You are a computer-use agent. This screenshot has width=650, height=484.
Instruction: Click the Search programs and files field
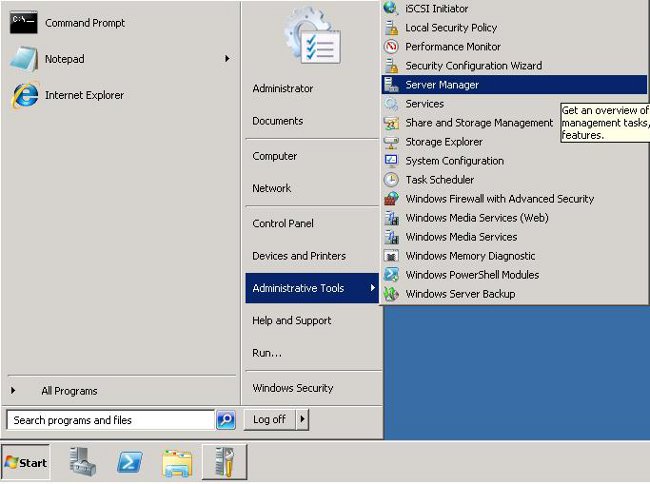(x=111, y=420)
